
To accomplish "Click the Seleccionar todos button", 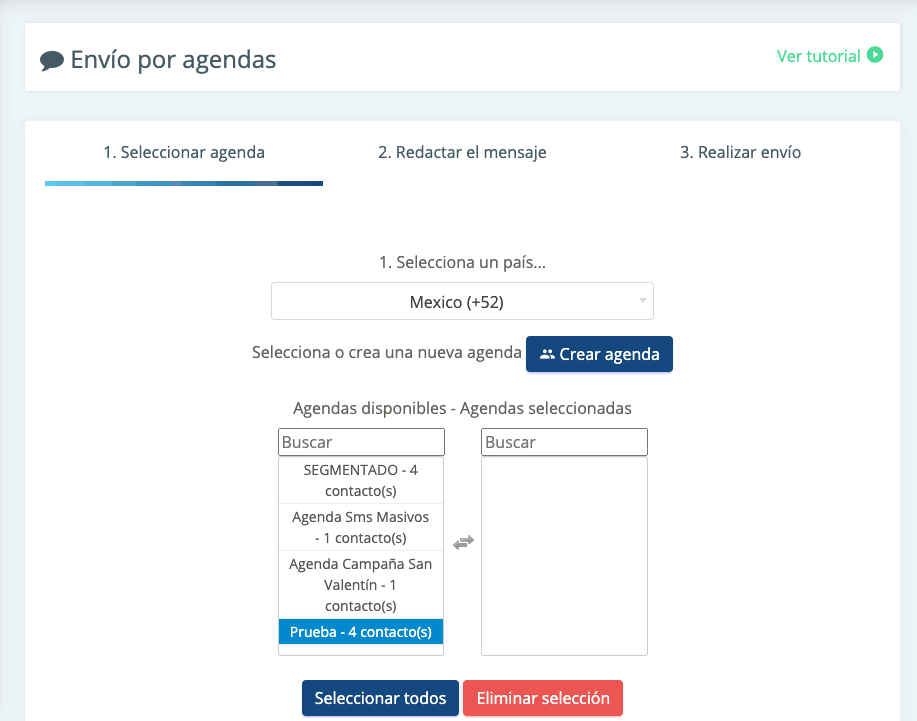I will (380, 698).
